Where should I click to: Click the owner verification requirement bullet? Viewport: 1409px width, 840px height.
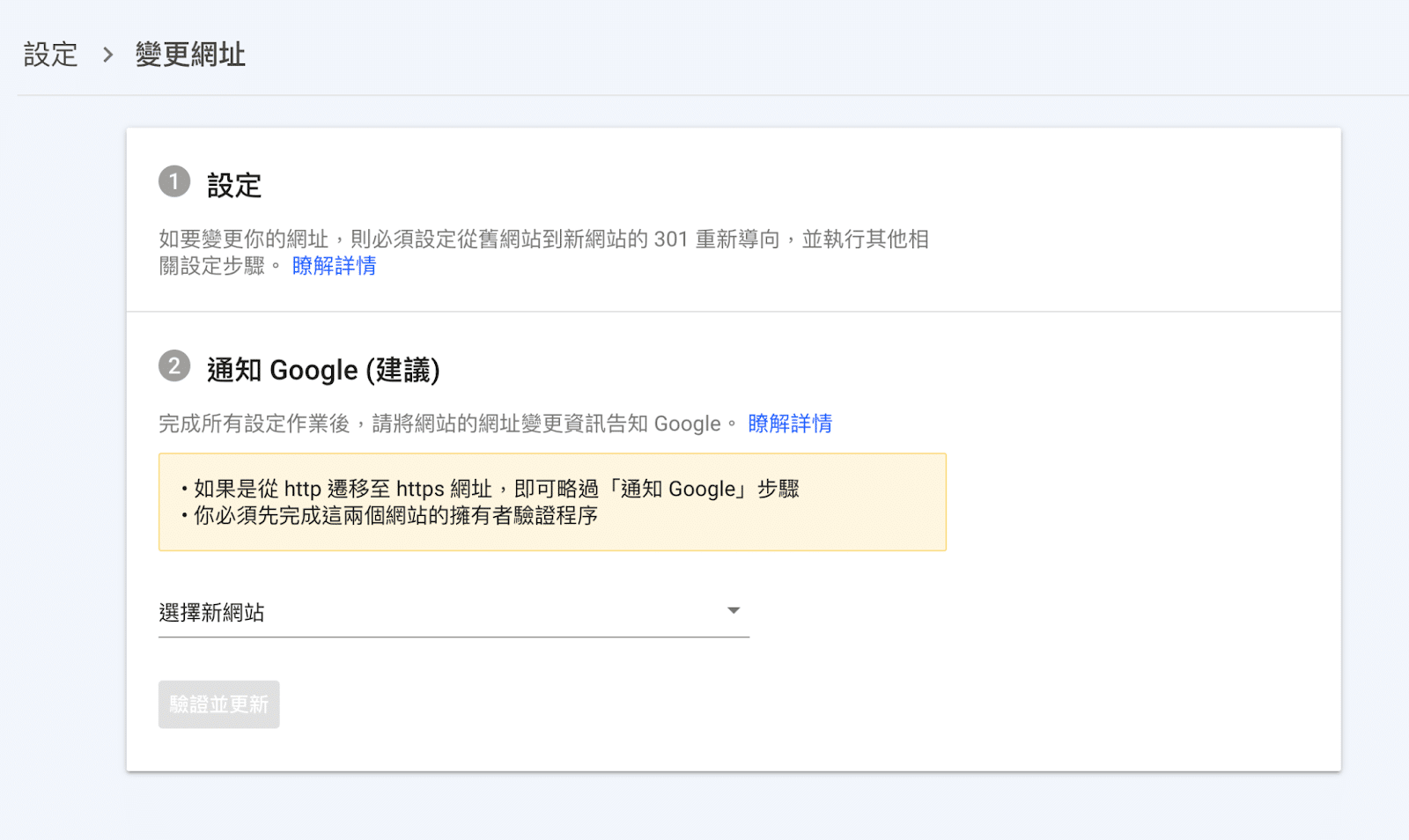(395, 516)
